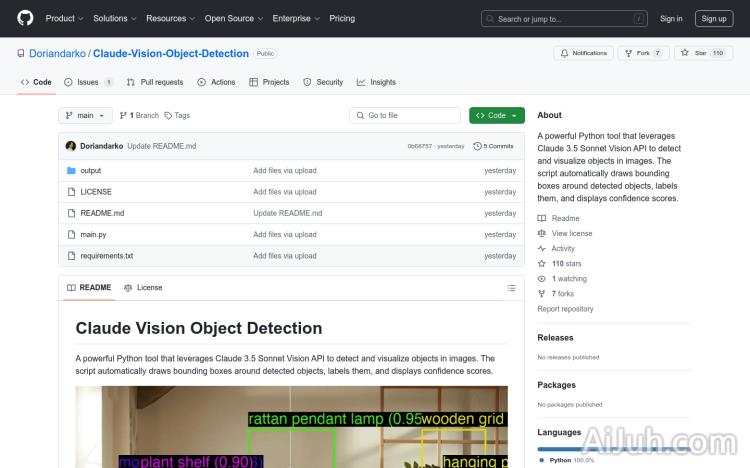
Task: View the 7 forks link
Action: (555, 293)
